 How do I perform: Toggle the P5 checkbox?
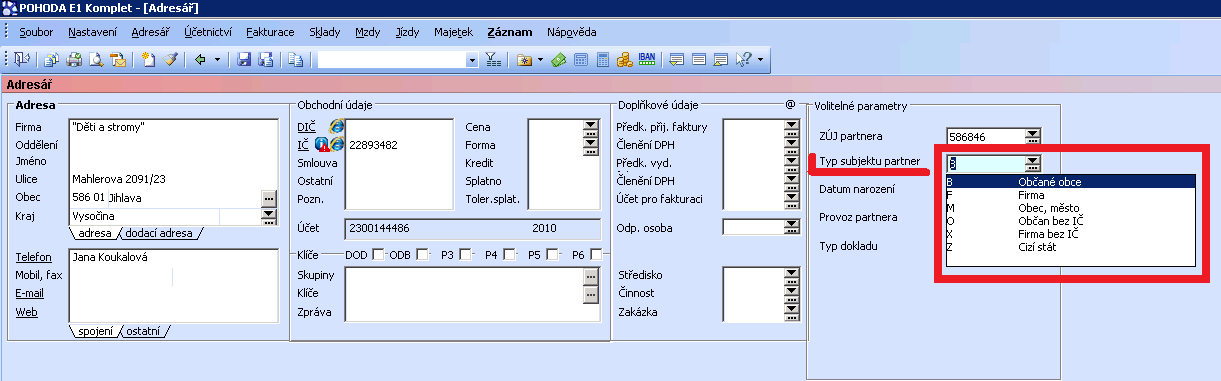(x=553, y=255)
